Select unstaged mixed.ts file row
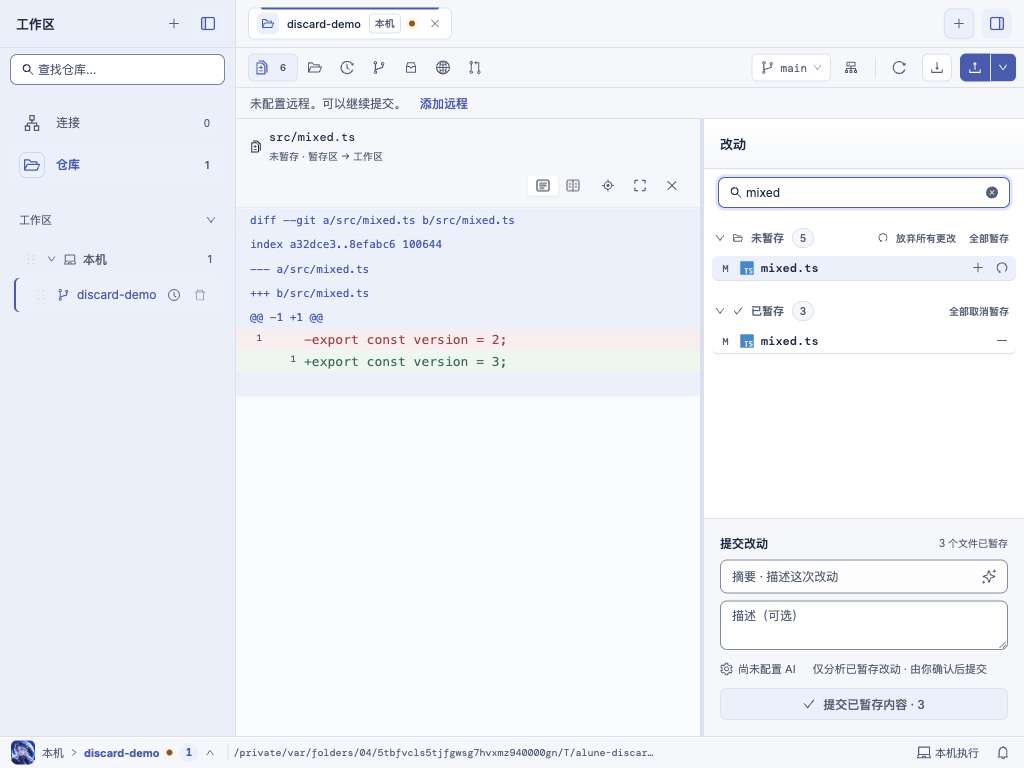Image resolution: width=1024 pixels, height=768 pixels. (x=863, y=268)
